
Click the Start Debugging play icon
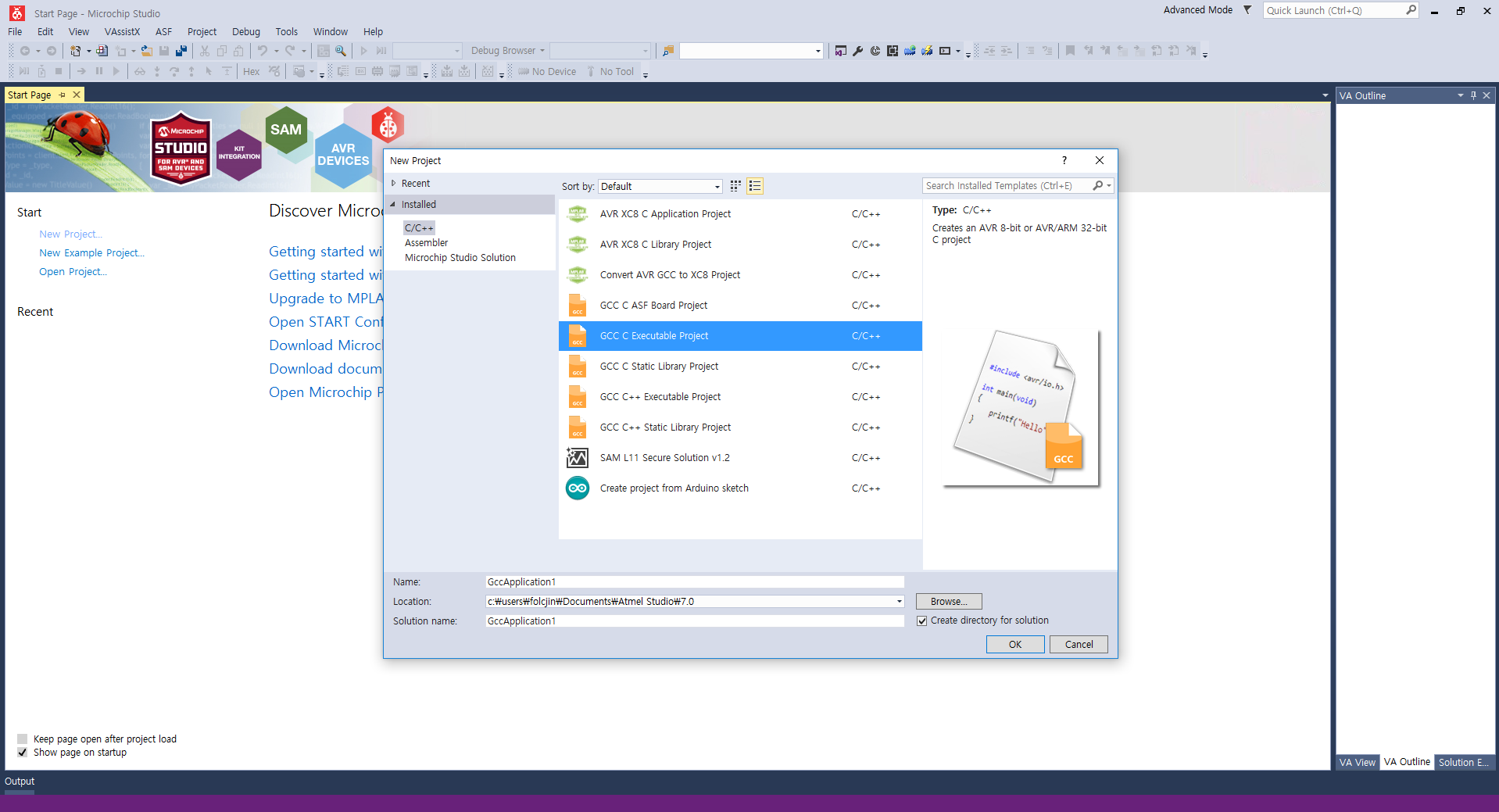pos(363,51)
